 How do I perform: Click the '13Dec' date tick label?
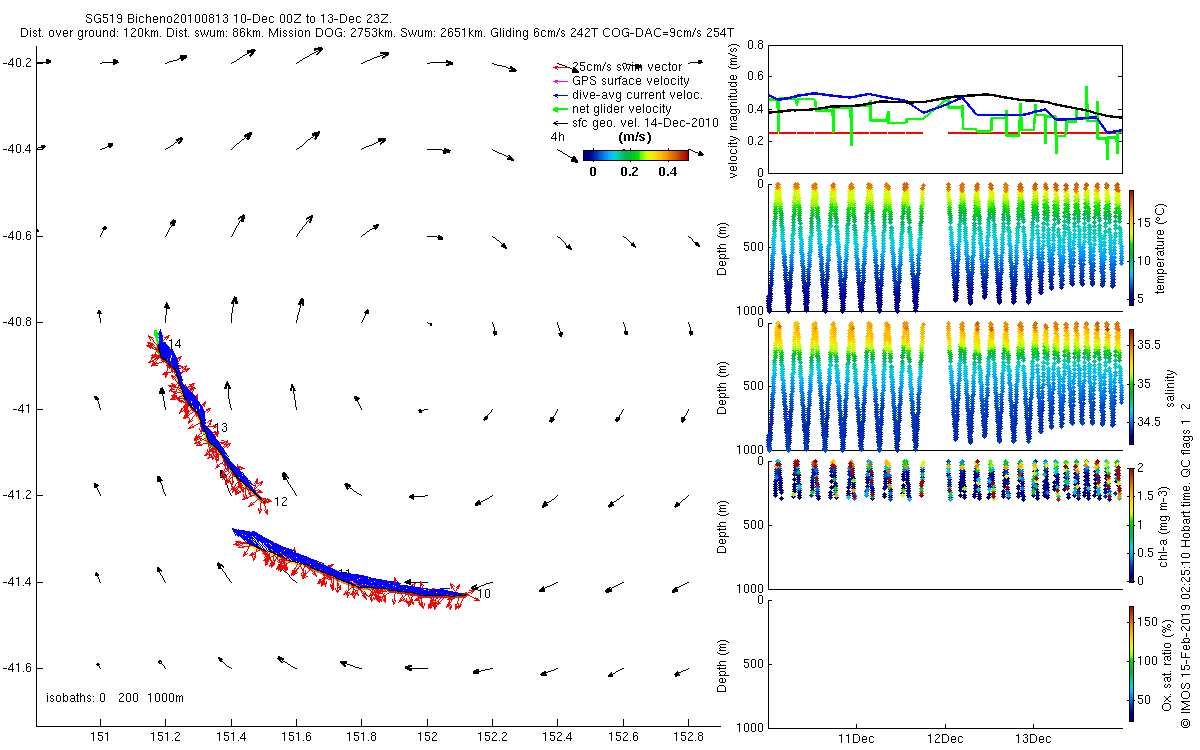point(1033,740)
